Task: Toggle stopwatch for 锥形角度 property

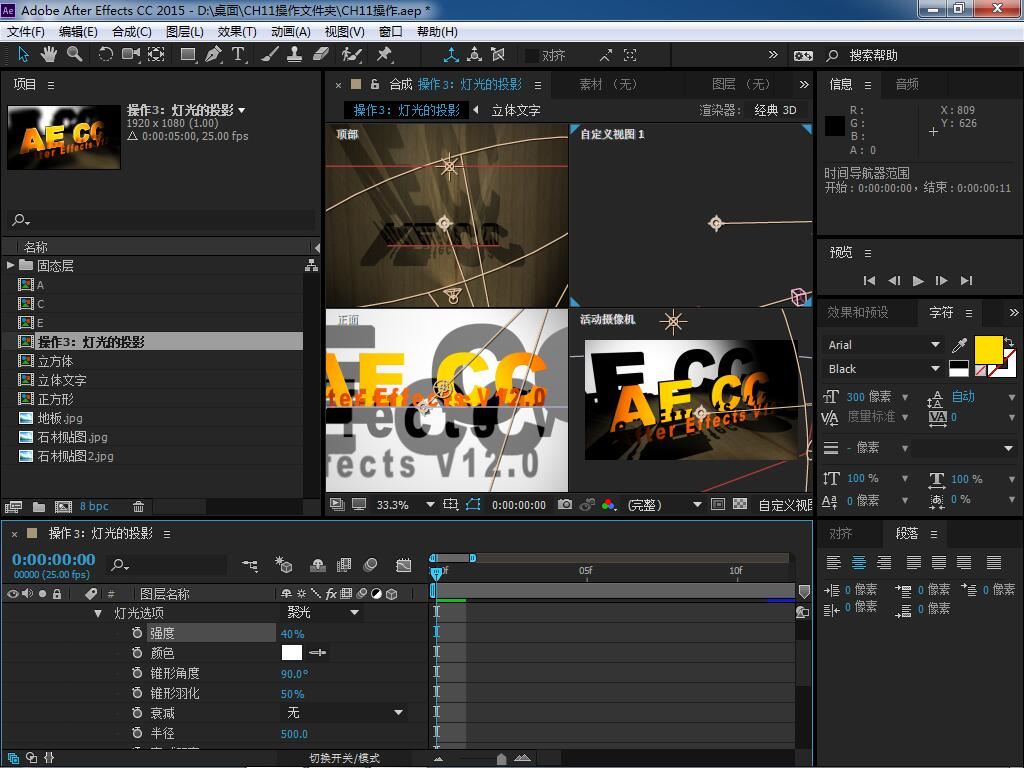Action: [x=136, y=673]
